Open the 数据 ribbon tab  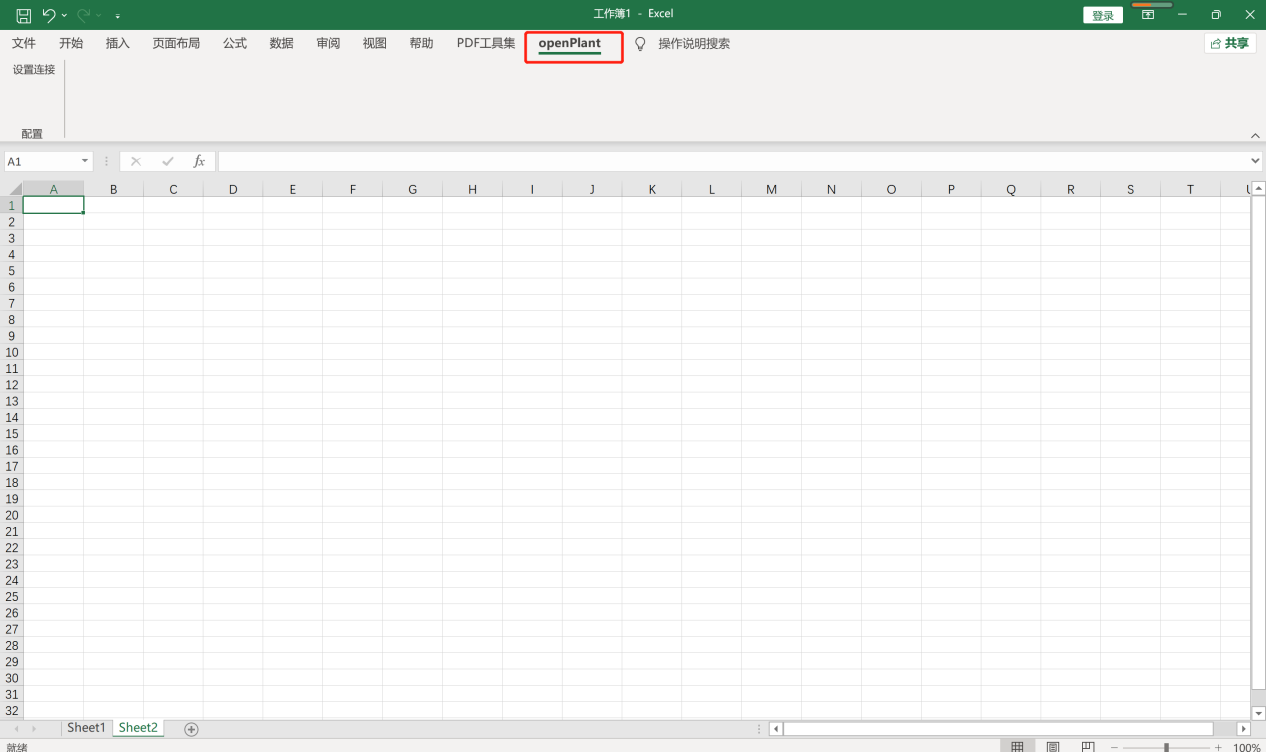click(281, 44)
